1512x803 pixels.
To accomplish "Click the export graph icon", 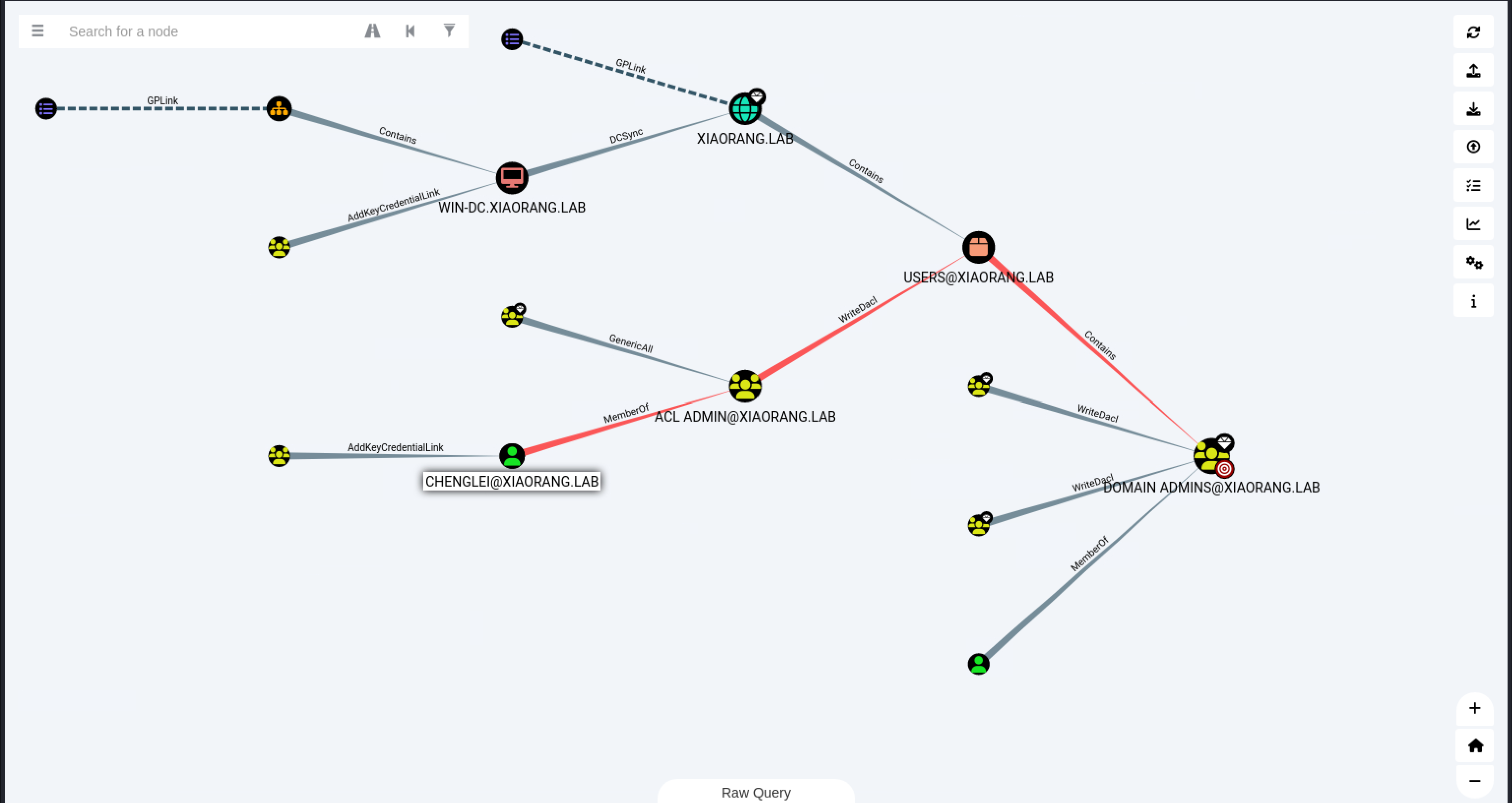I will [1473, 71].
